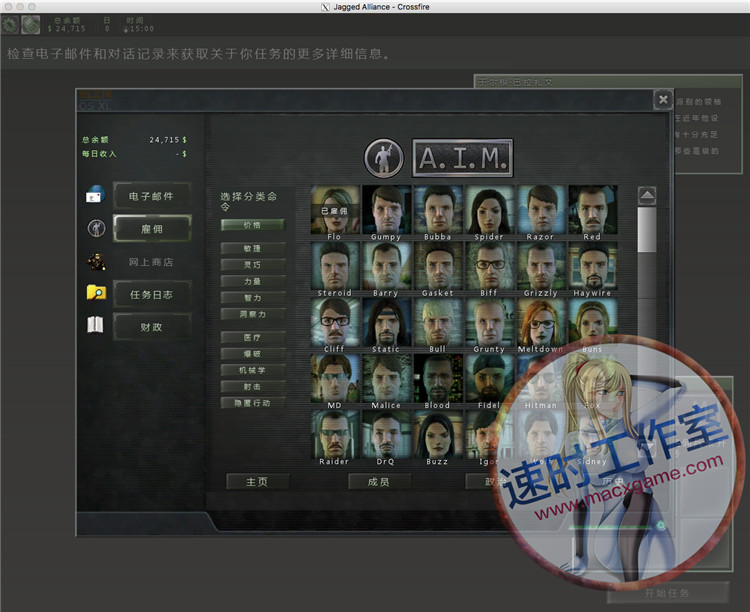Sort mercenaries by 力量
Screen dimensions: 750x612
[x=253, y=281]
